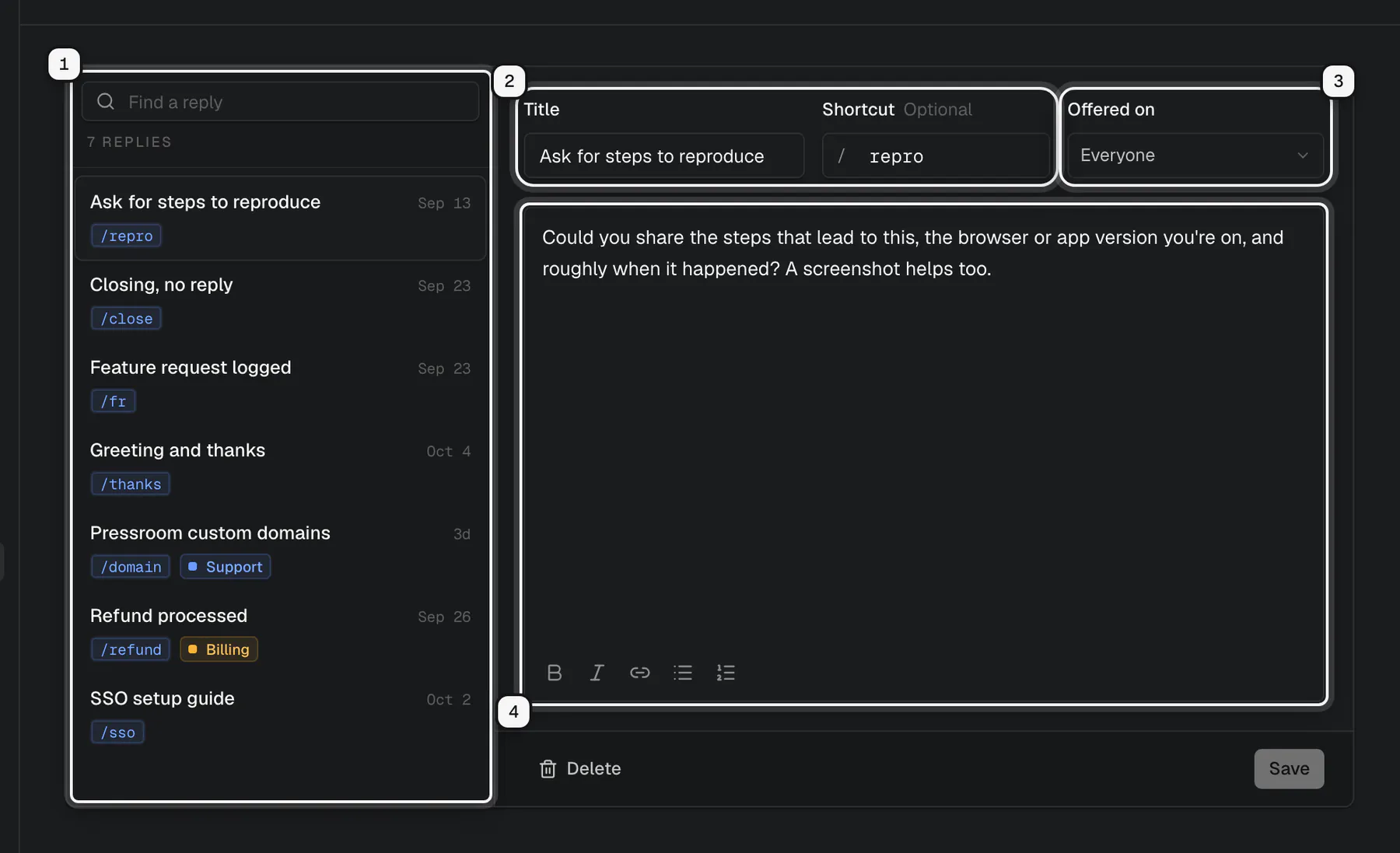Add a bulleted list
1400x853 pixels.
682,673
